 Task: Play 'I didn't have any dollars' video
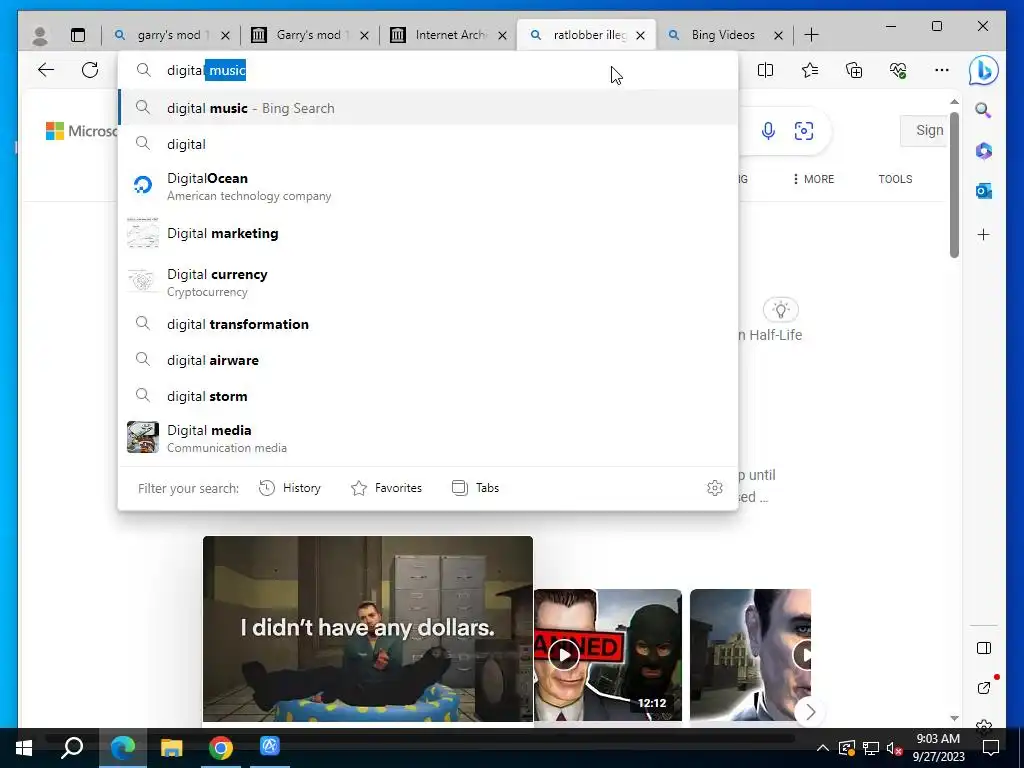tap(368, 629)
